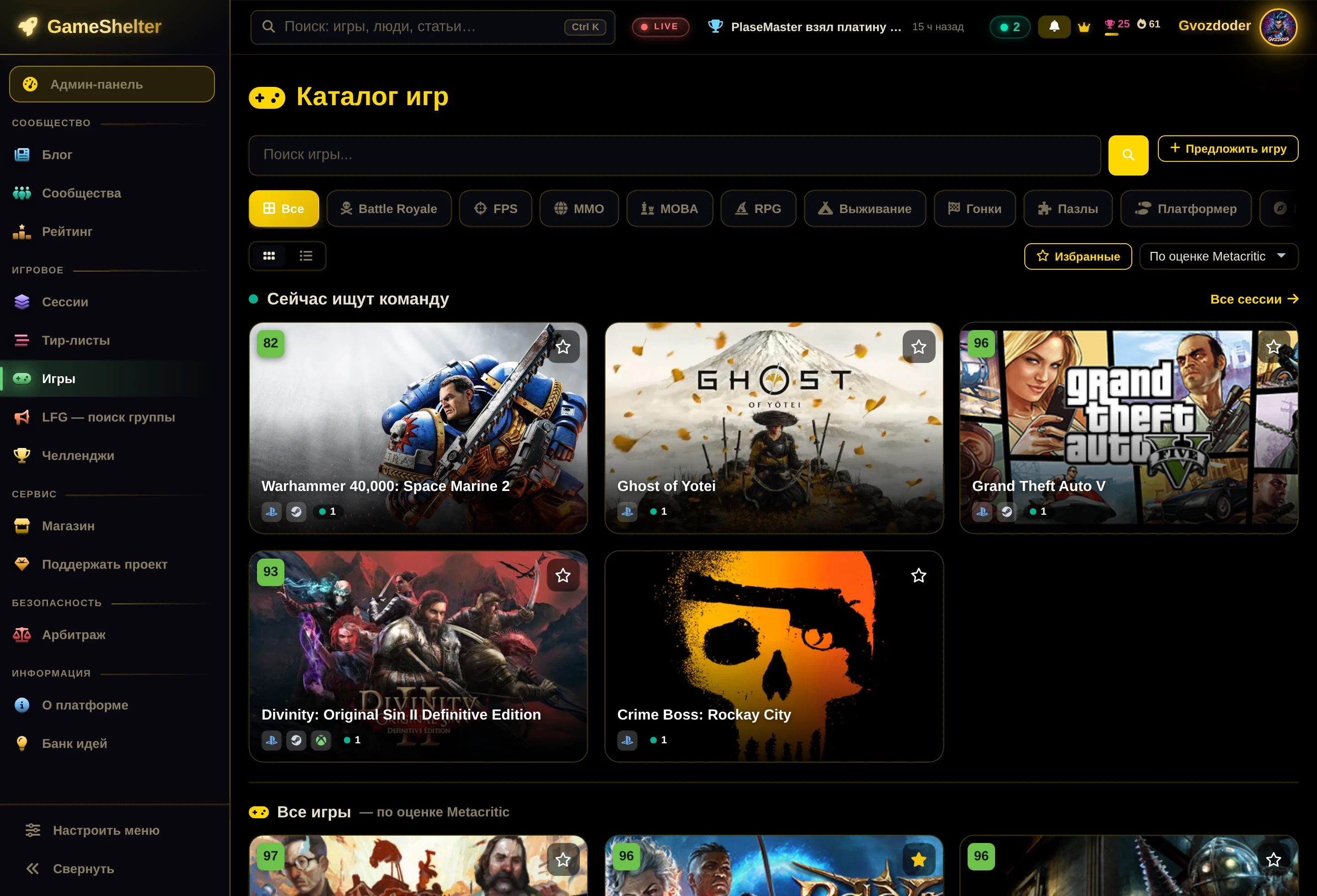Click the LIVE badge
1317x896 pixels.
click(x=660, y=27)
